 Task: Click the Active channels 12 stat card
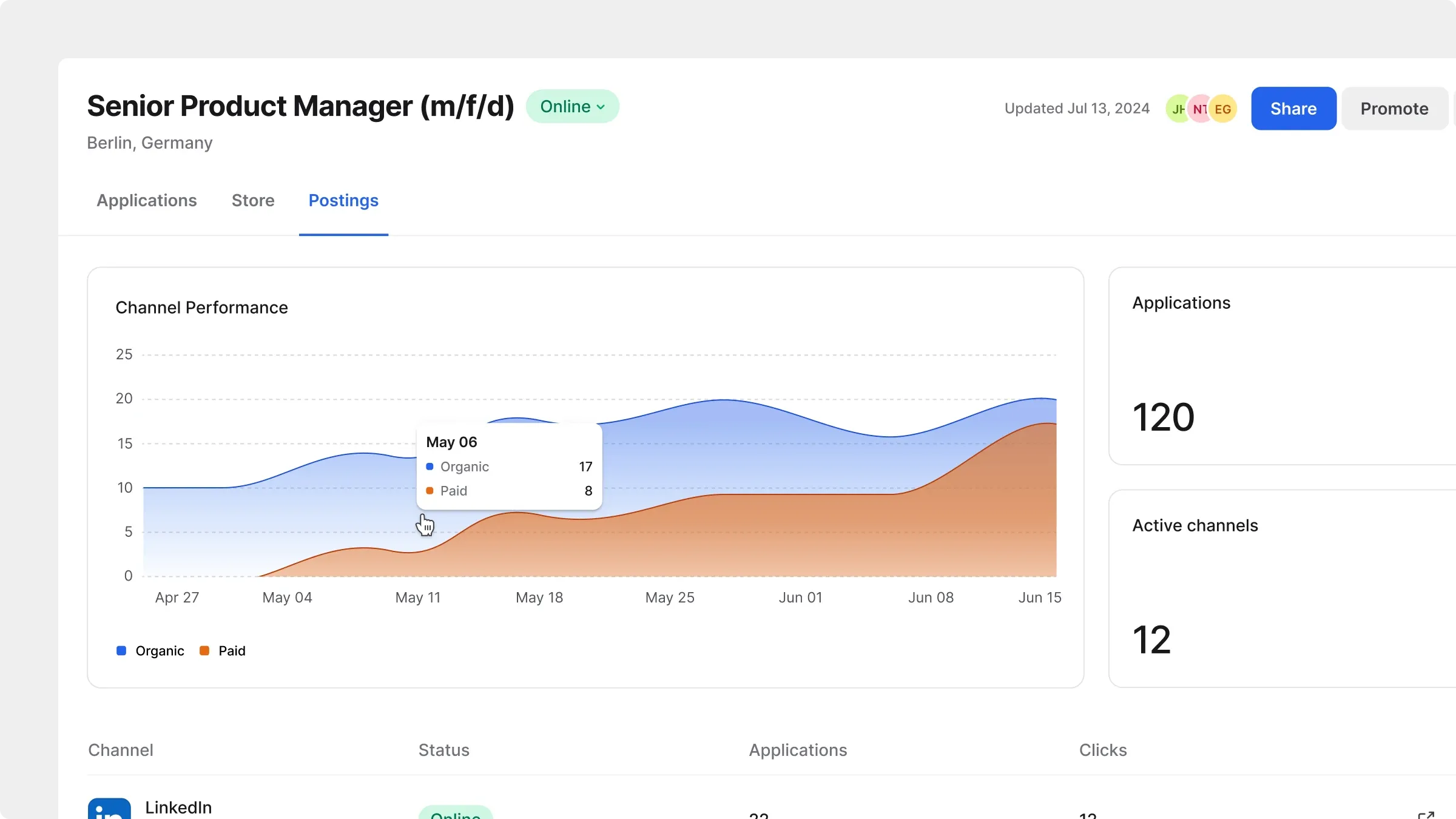tap(1282, 588)
